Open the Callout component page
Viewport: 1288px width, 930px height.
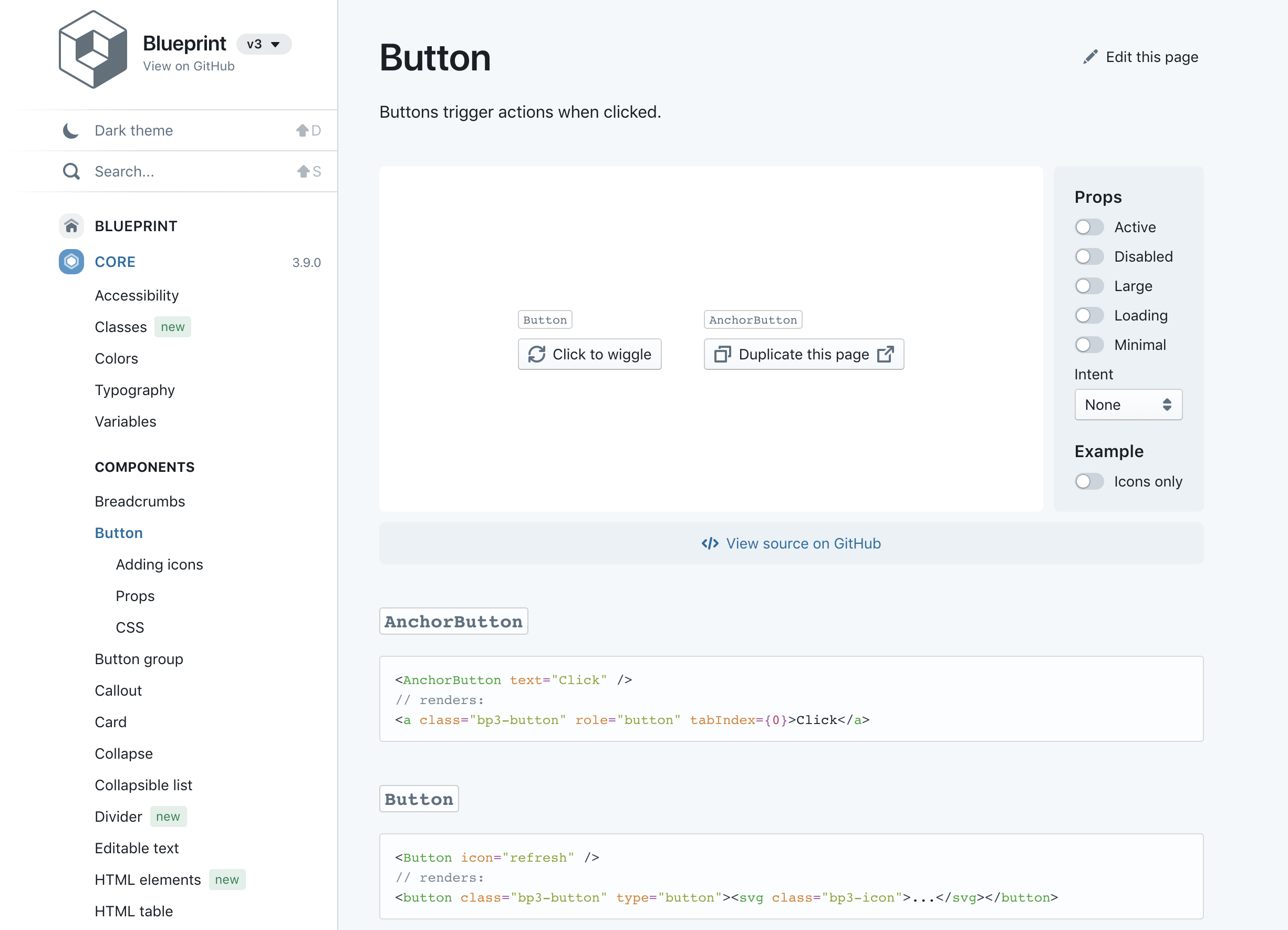tap(118, 691)
